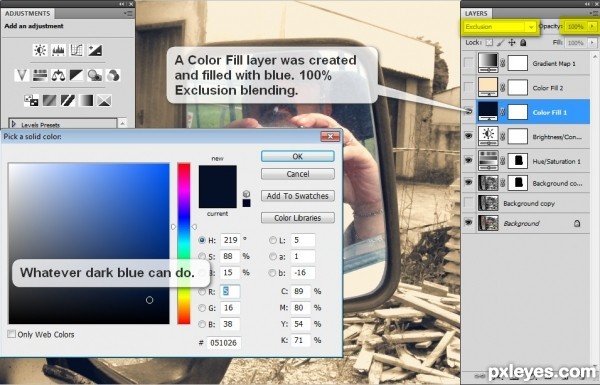Select the Adjustments tab
This screenshot has height=385, width=600.
pos(28,13)
